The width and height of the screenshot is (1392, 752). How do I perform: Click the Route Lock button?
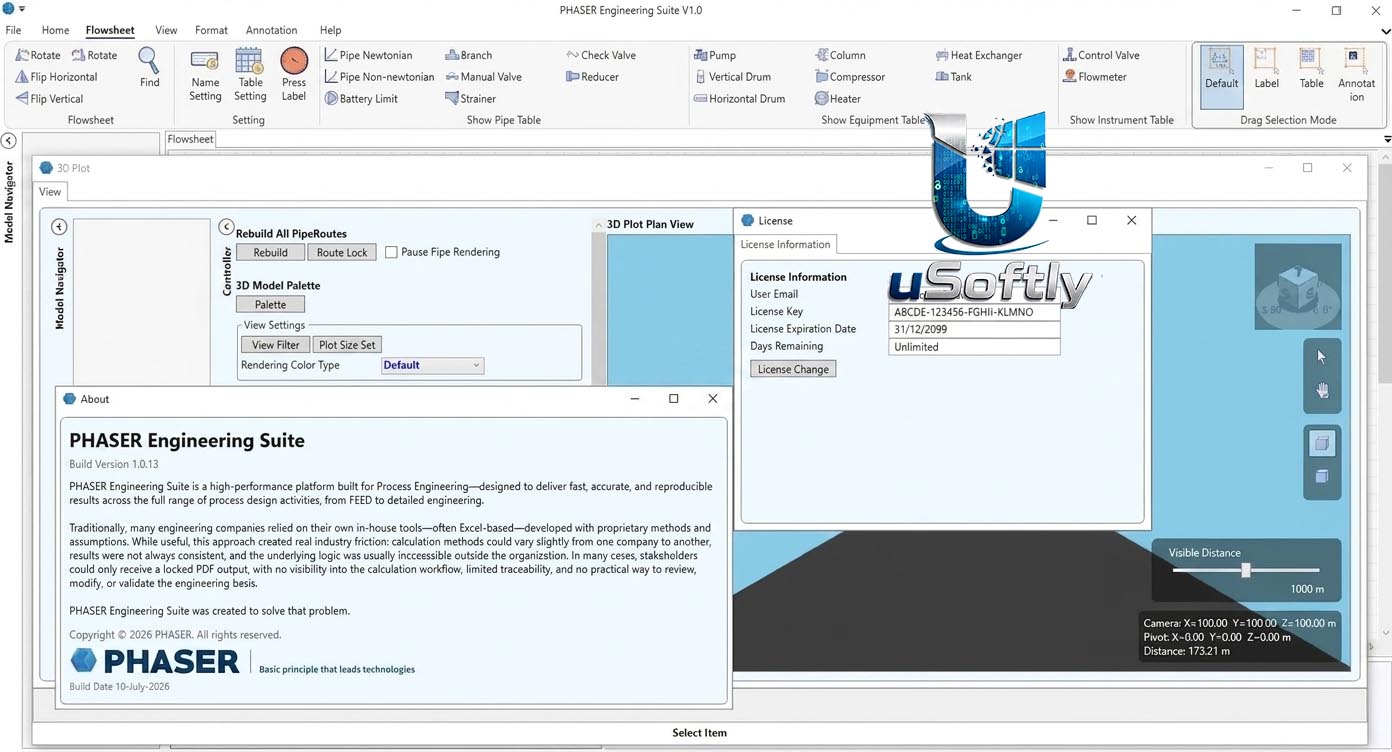[x=342, y=253]
